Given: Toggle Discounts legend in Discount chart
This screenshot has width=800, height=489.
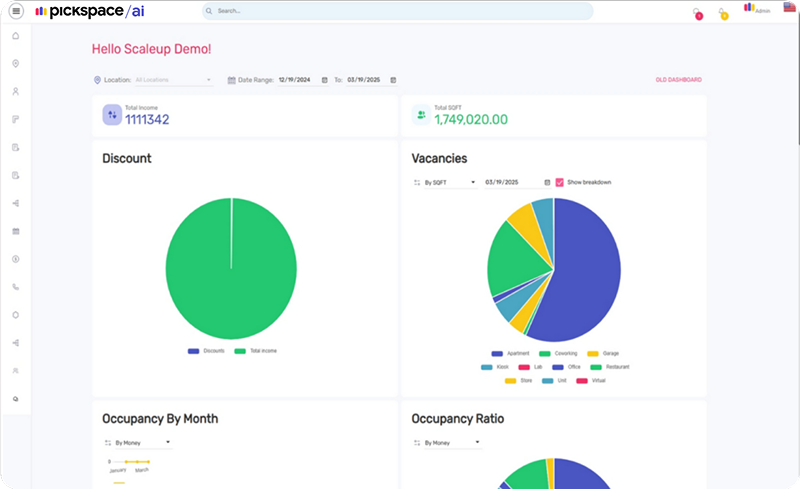Looking at the screenshot, I should (x=206, y=351).
